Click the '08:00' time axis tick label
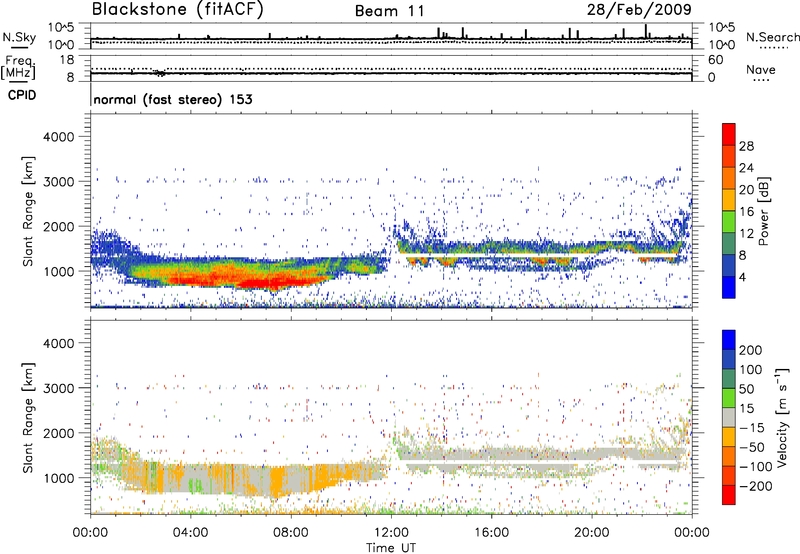 pos(291,533)
